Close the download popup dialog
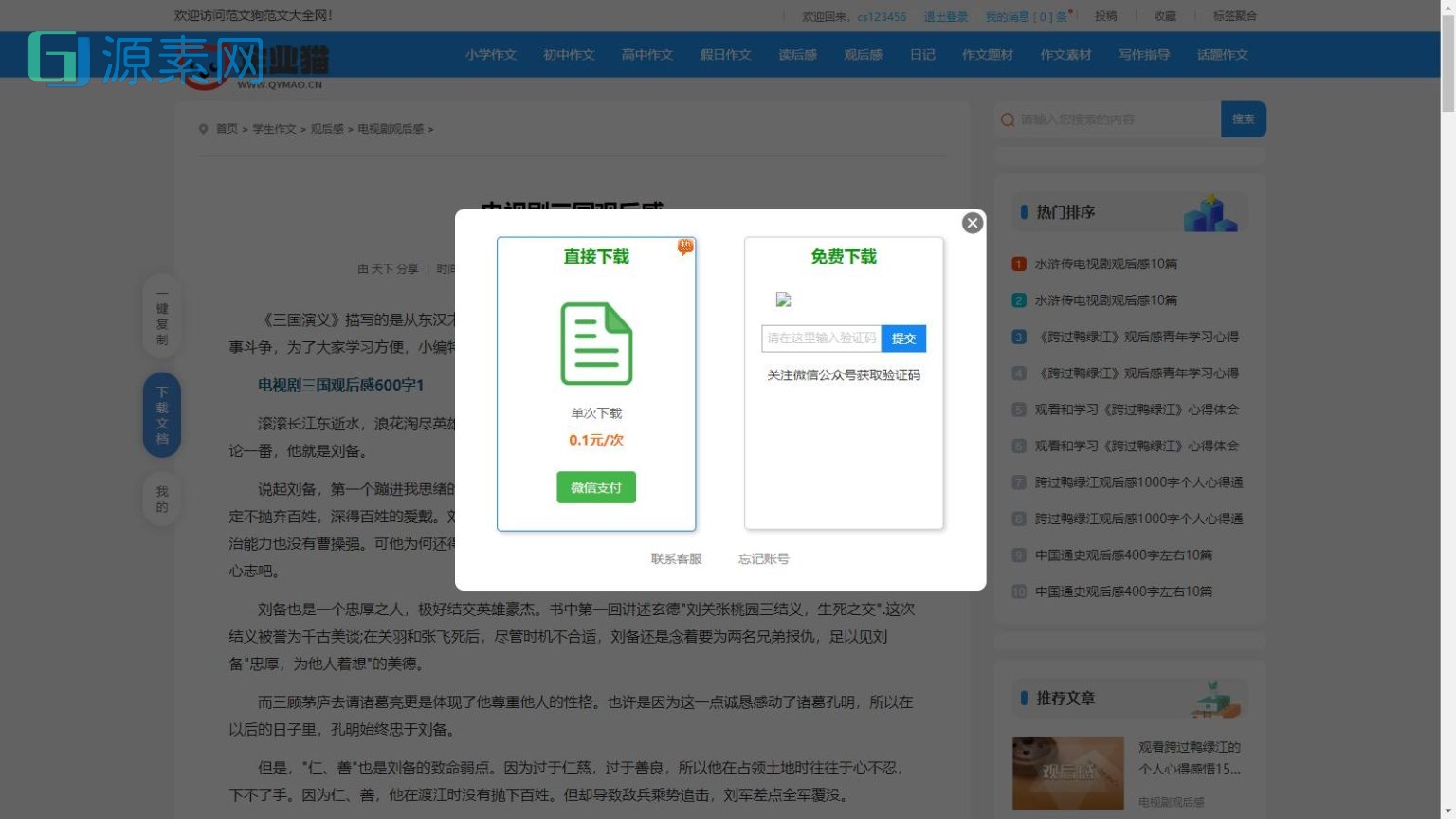This screenshot has width=1456, height=819. pyautogui.click(x=973, y=223)
